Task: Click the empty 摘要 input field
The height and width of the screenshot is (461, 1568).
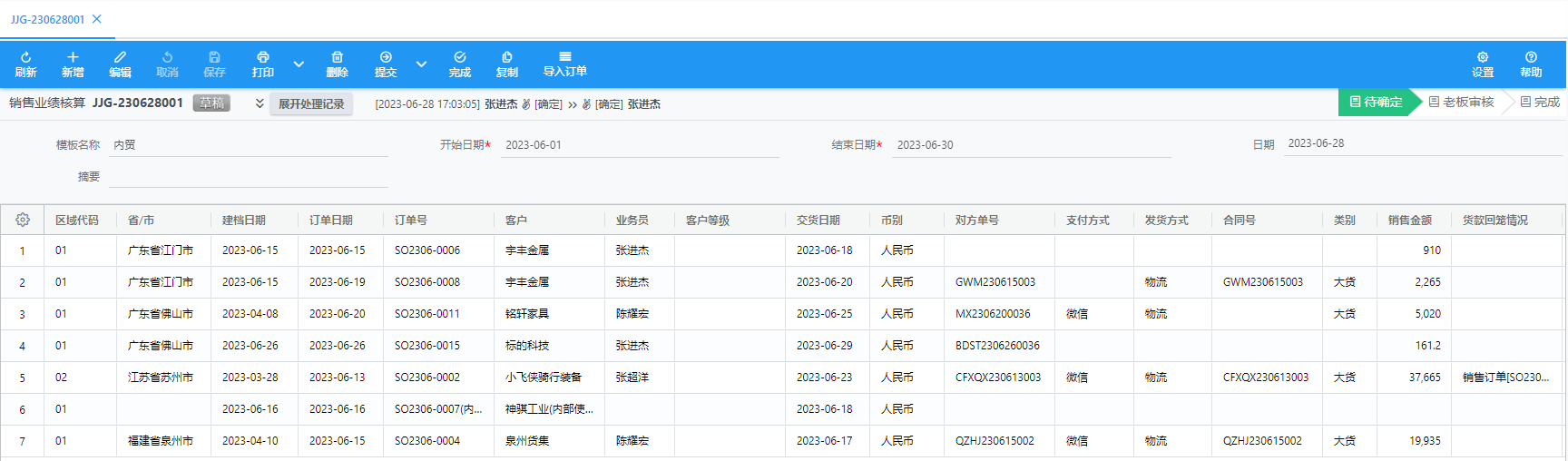Action: [249, 176]
